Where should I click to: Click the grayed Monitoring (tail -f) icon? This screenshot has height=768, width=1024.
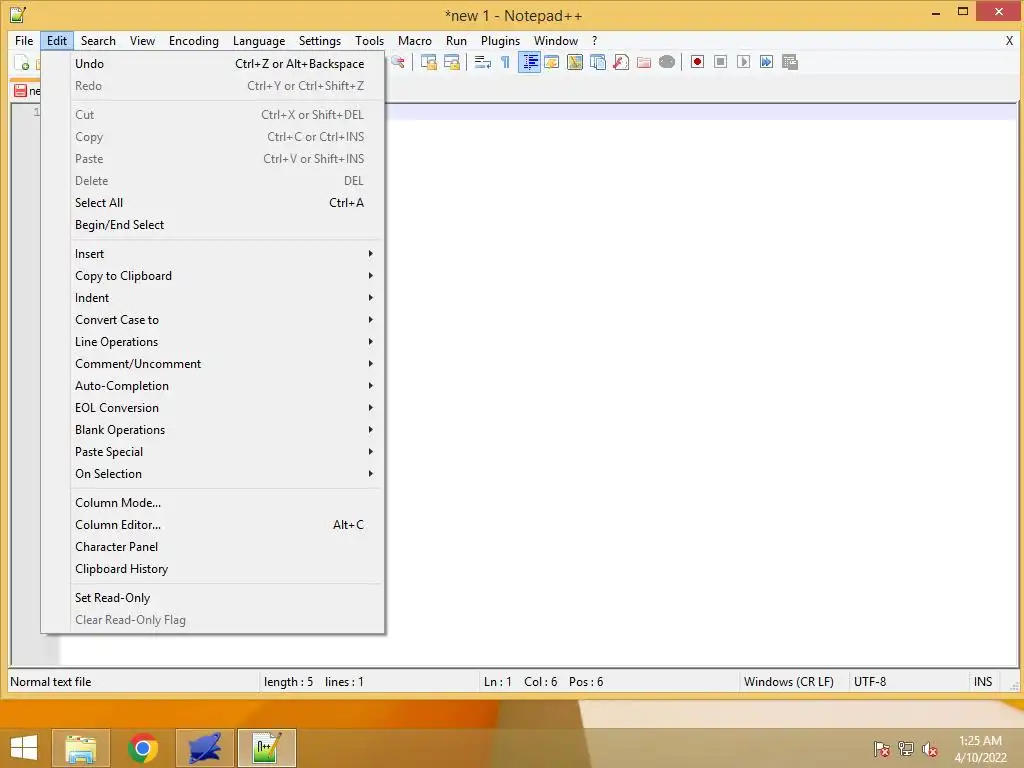pyautogui.click(x=667, y=62)
